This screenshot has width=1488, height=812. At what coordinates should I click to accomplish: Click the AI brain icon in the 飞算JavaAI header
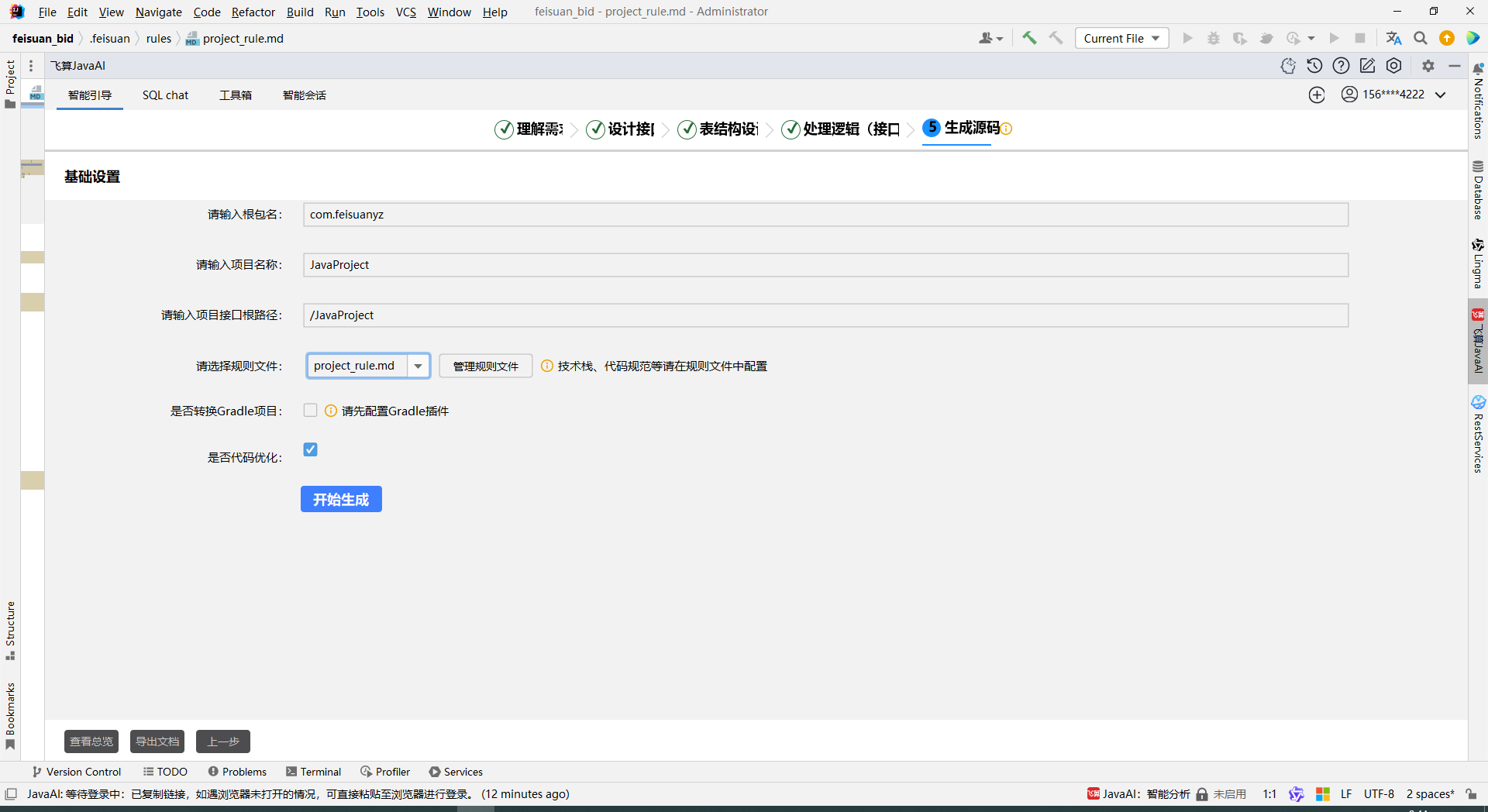click(1288, 66)
